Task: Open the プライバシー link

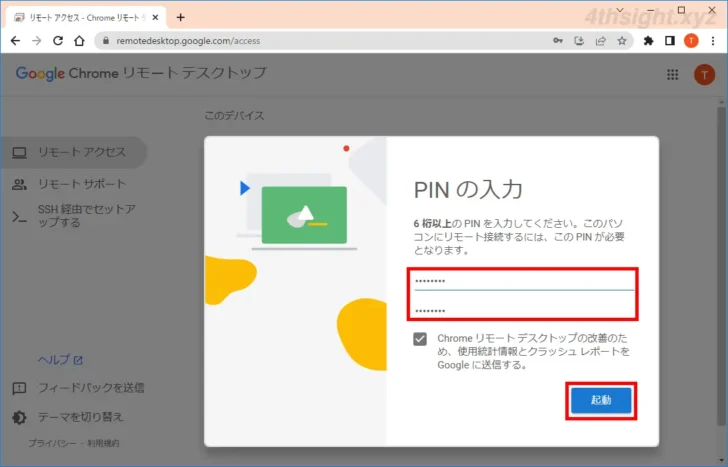Action: pos(52,443)
